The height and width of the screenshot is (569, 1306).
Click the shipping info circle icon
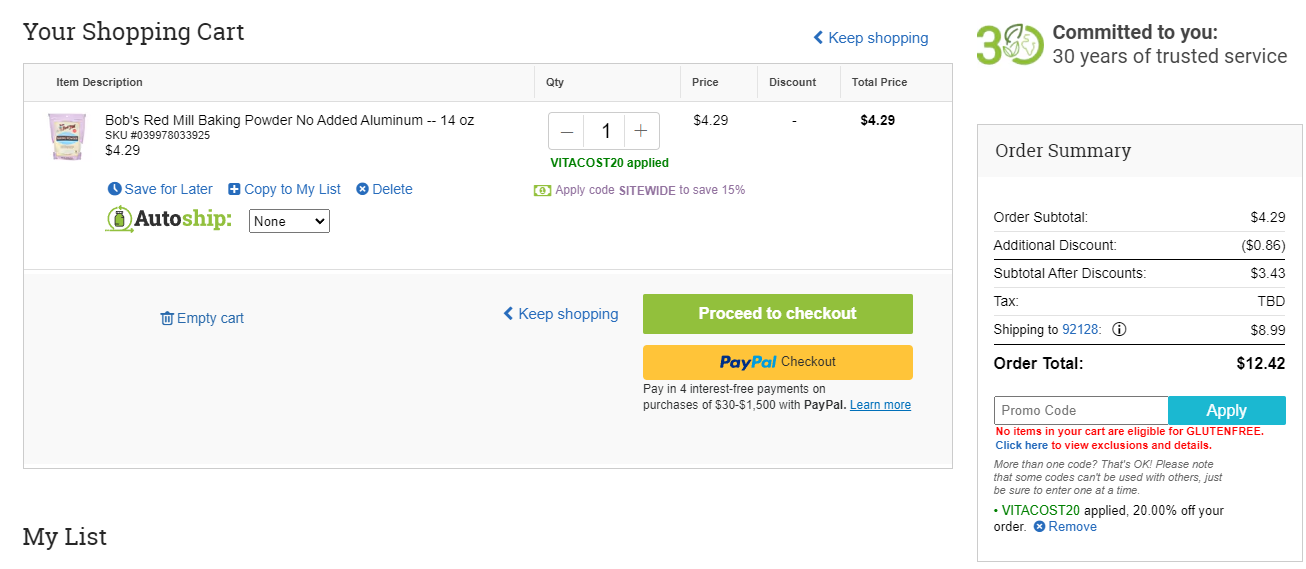pyautogui.click(x=1119, y=329)
